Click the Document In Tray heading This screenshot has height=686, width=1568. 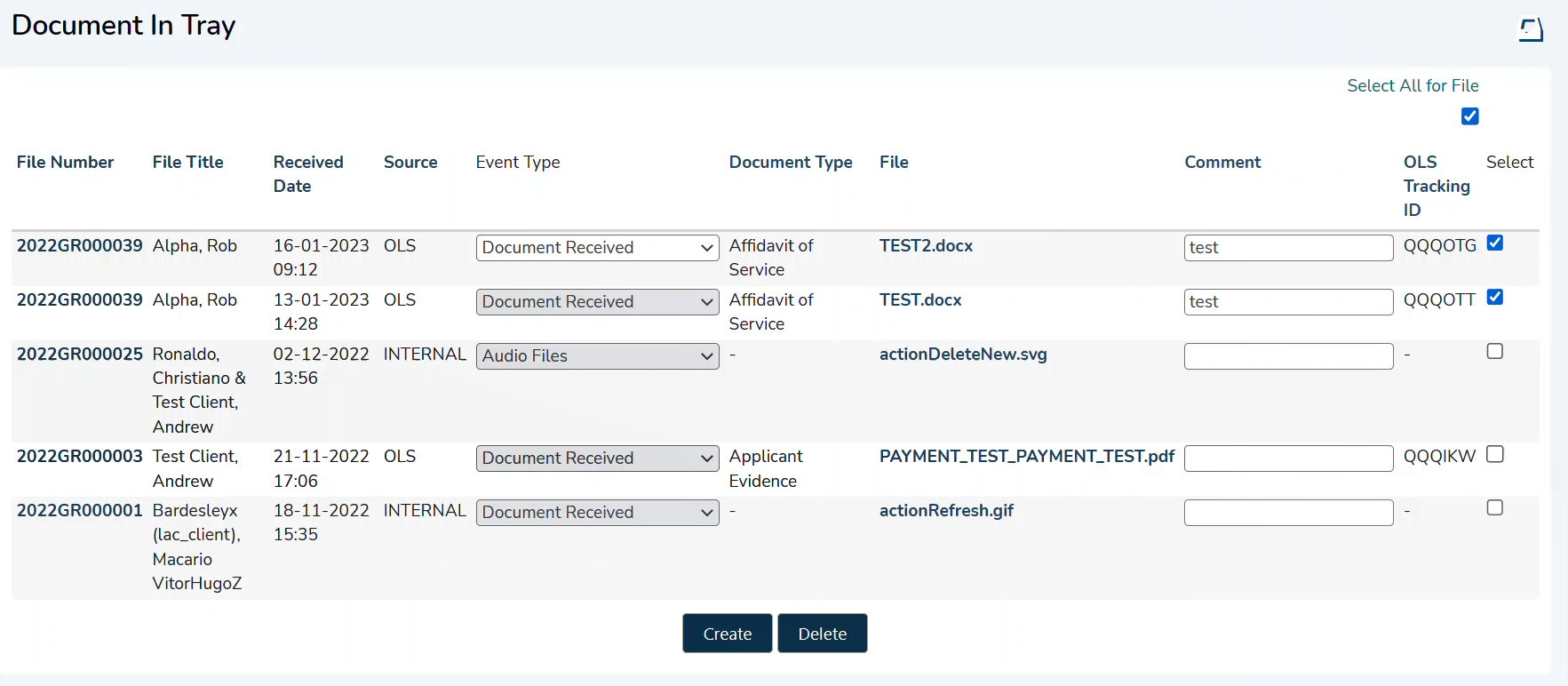(123, 26)
